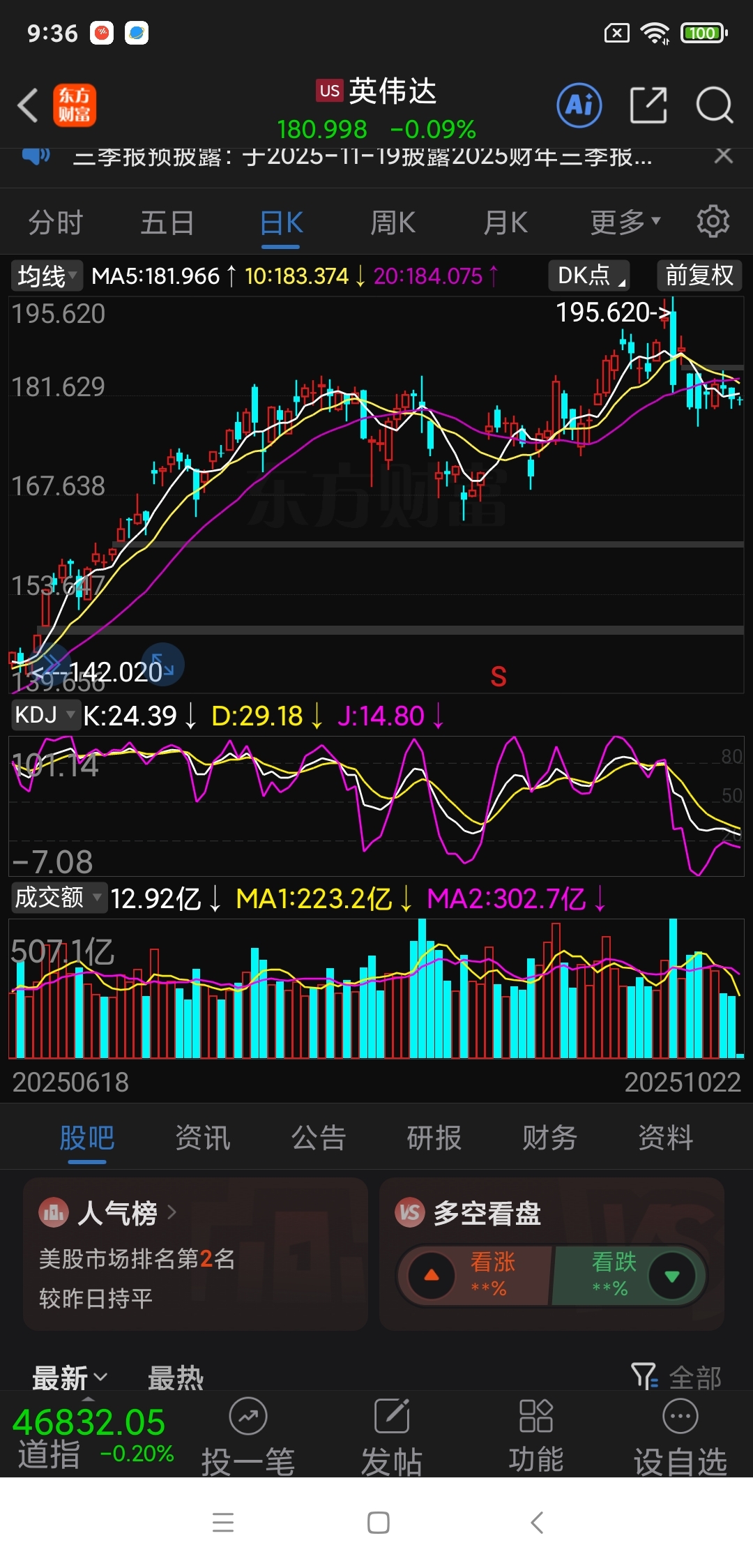Screen dimensions: 753x1568
Task: Open the 人气榜 ranking icon
Action: (x=54, y=1213)
